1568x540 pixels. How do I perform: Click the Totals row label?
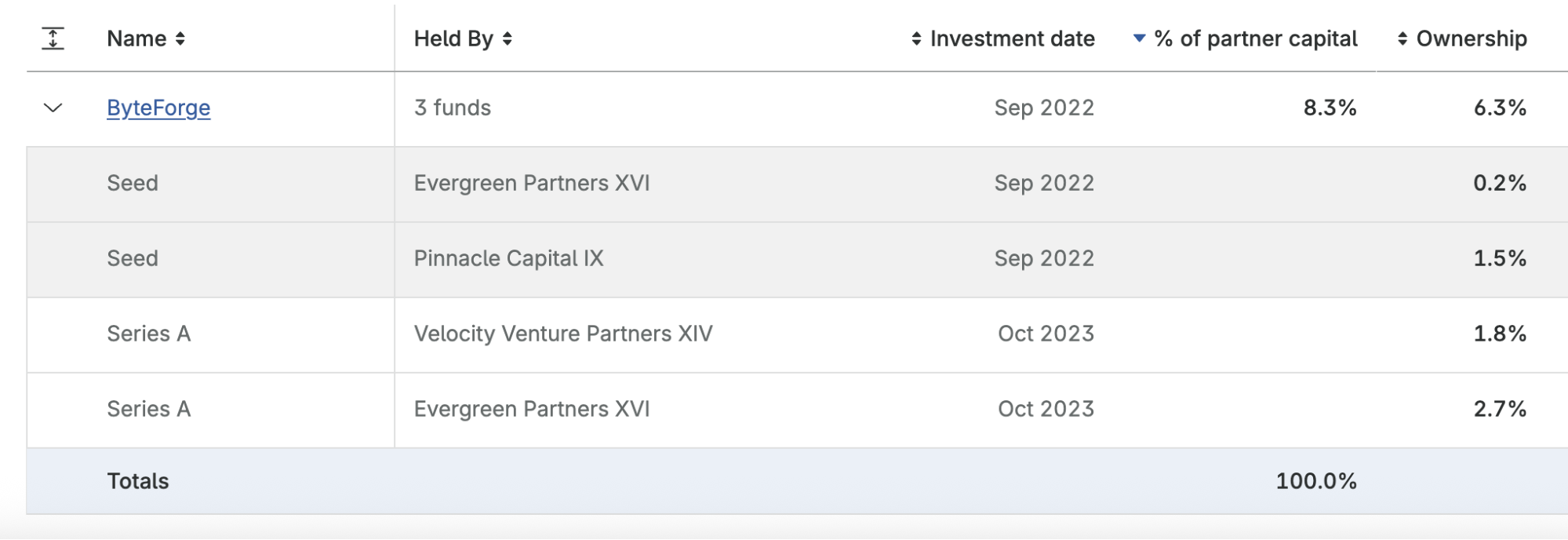pos(138,481)
